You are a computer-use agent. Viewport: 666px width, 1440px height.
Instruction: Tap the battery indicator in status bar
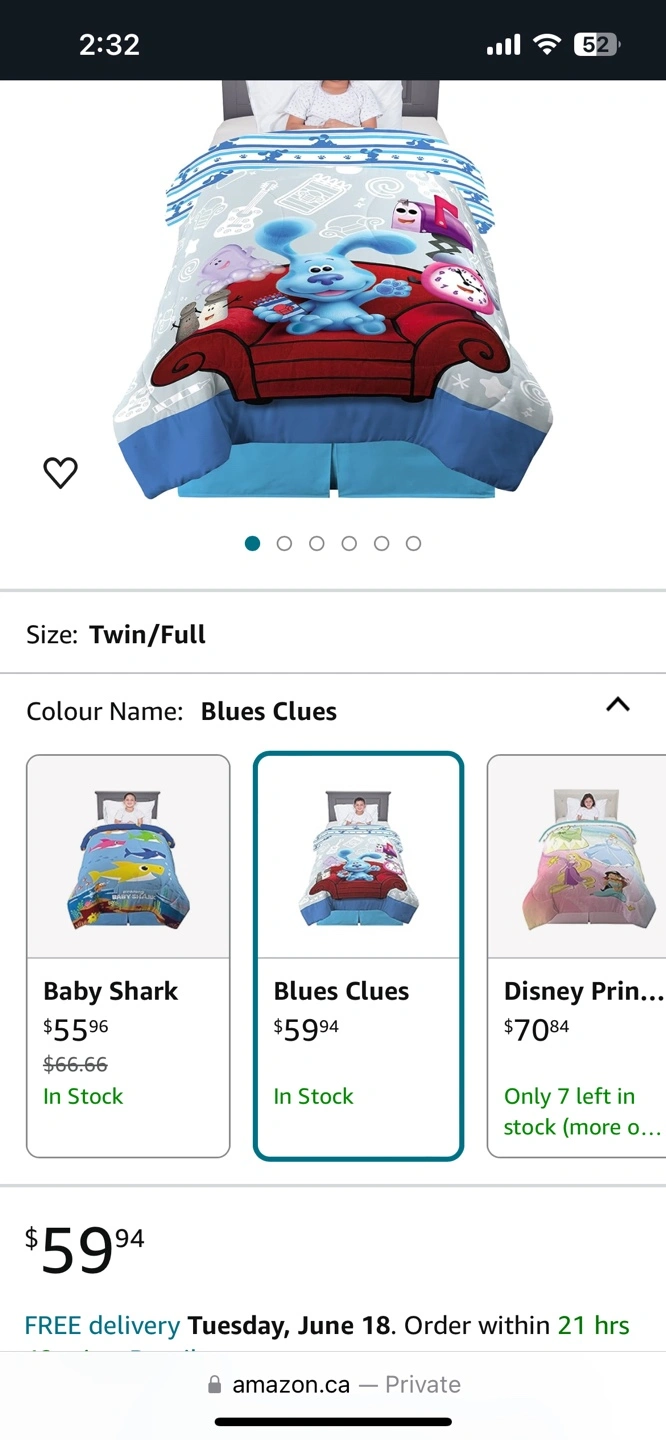pyautogui.click(x=597, y=45)
